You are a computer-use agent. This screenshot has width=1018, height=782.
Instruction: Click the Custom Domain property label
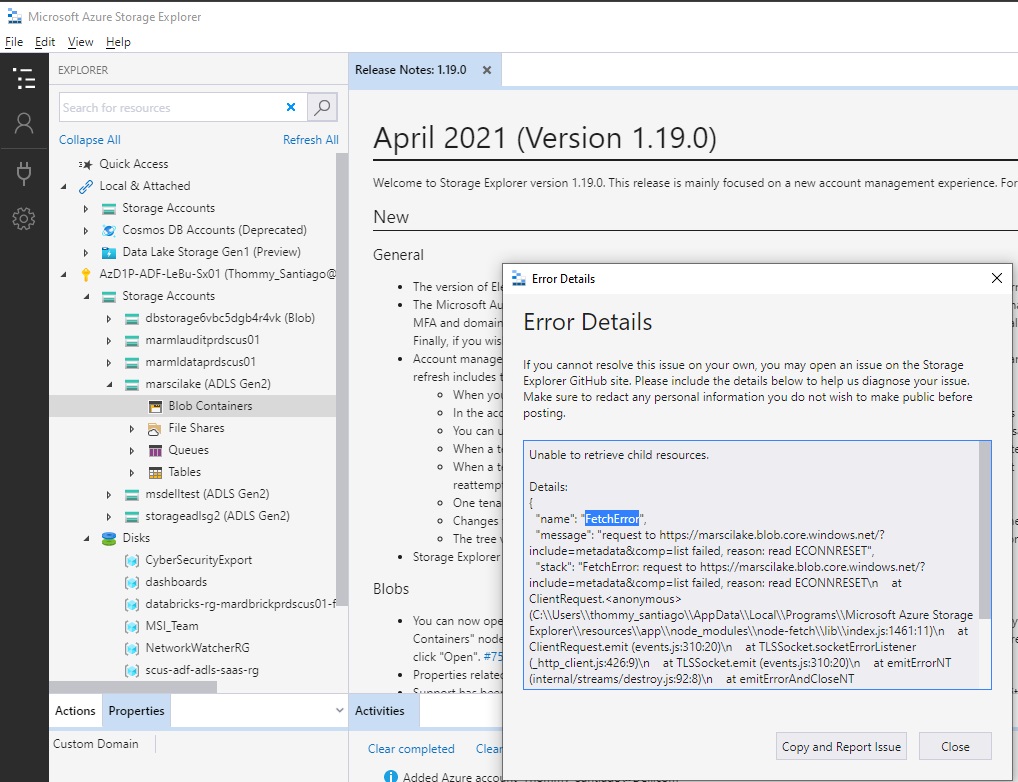[x=95, y=744]
